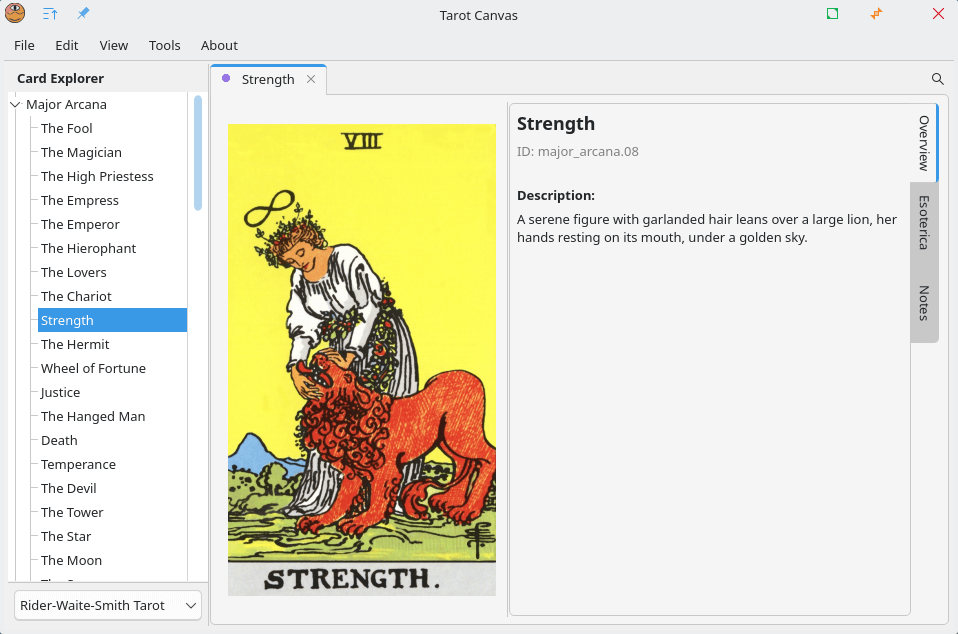Click the sort-ascending icon in the title bar
Image resolution: width=958 pixels, height=634 pixels.
(x=51, y=14)
